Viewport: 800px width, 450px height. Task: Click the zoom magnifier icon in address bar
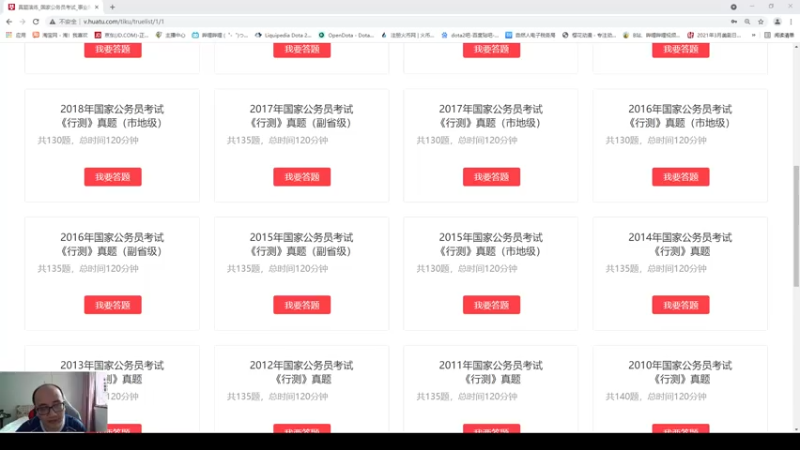point(747,21)
